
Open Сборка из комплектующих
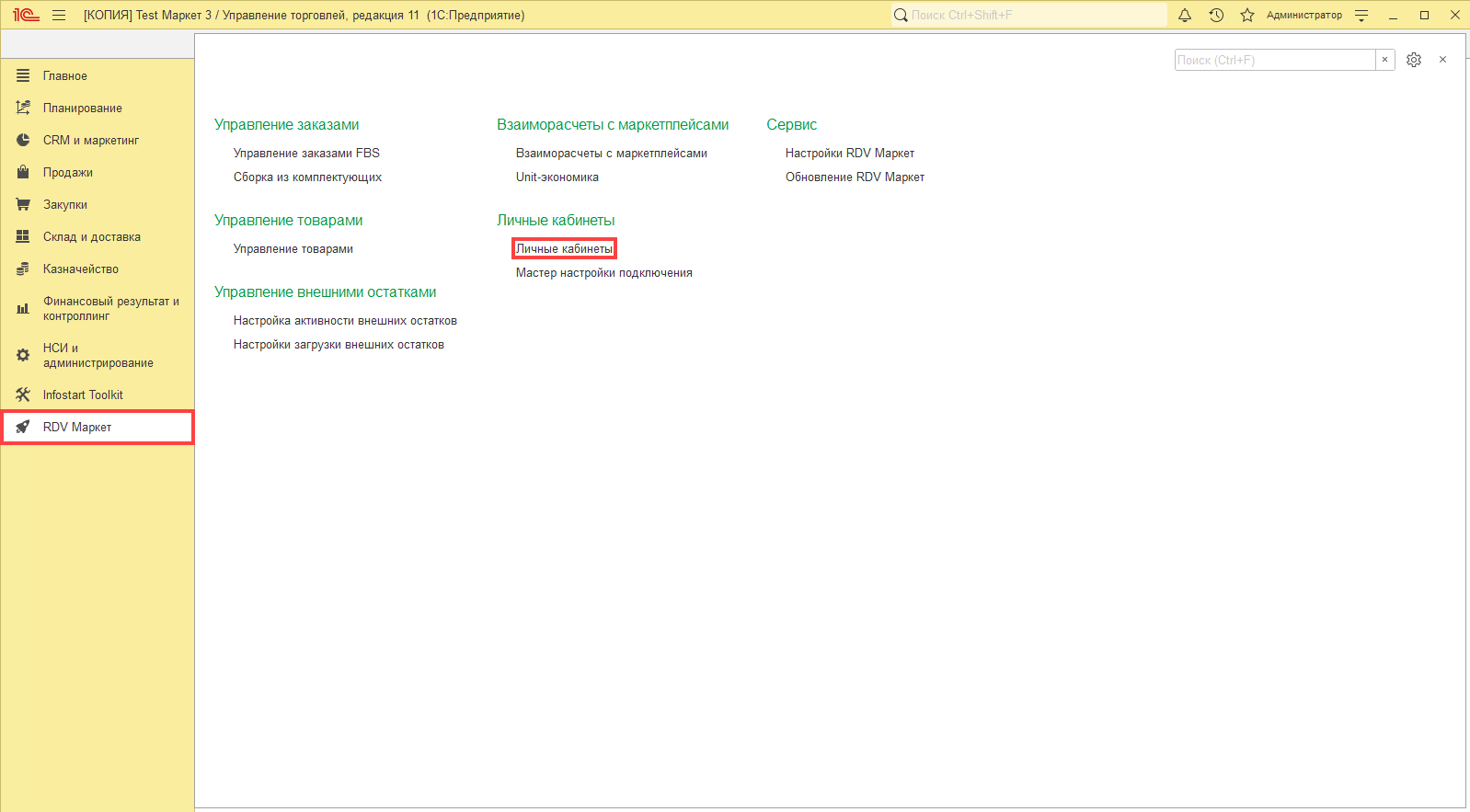[307, 177]
